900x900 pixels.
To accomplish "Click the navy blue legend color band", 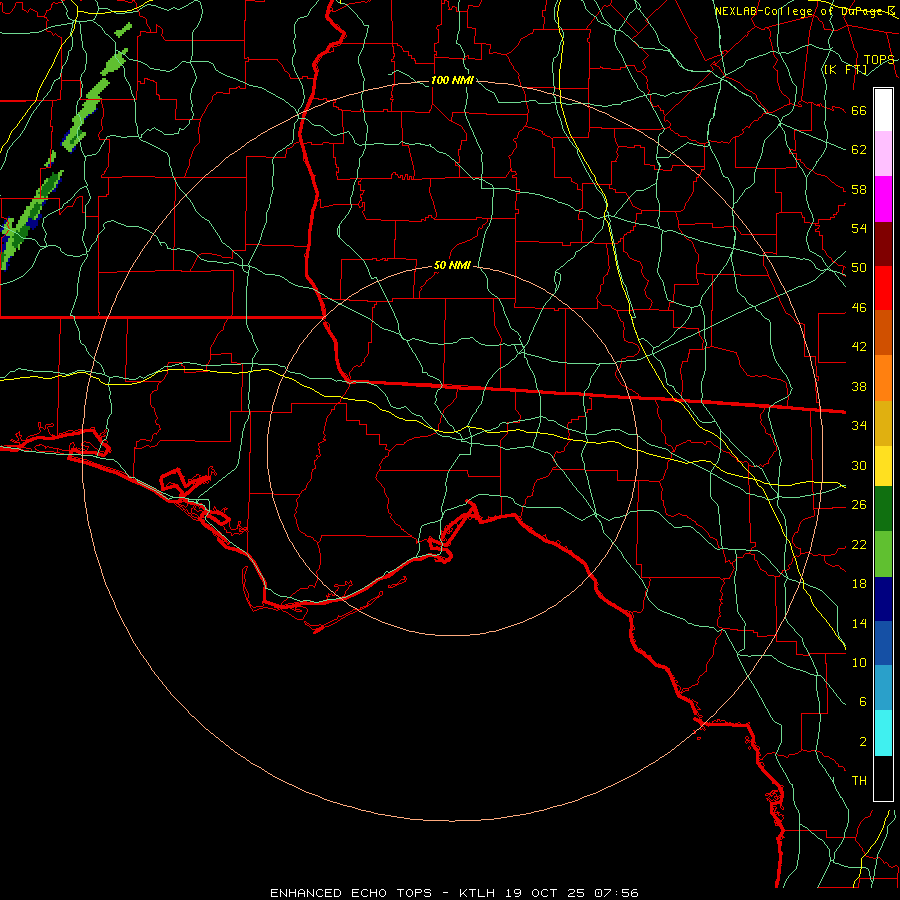I will 883,599.
